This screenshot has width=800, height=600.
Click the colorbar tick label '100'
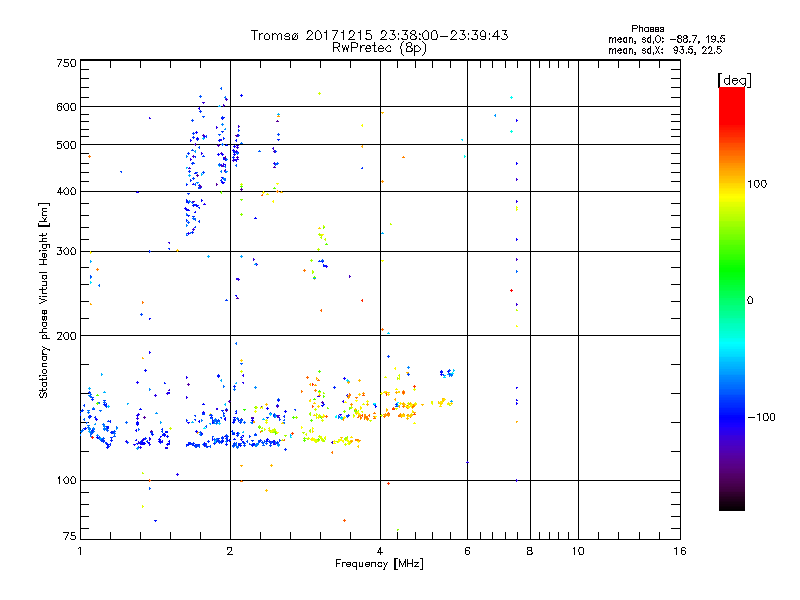coord(757,184)
